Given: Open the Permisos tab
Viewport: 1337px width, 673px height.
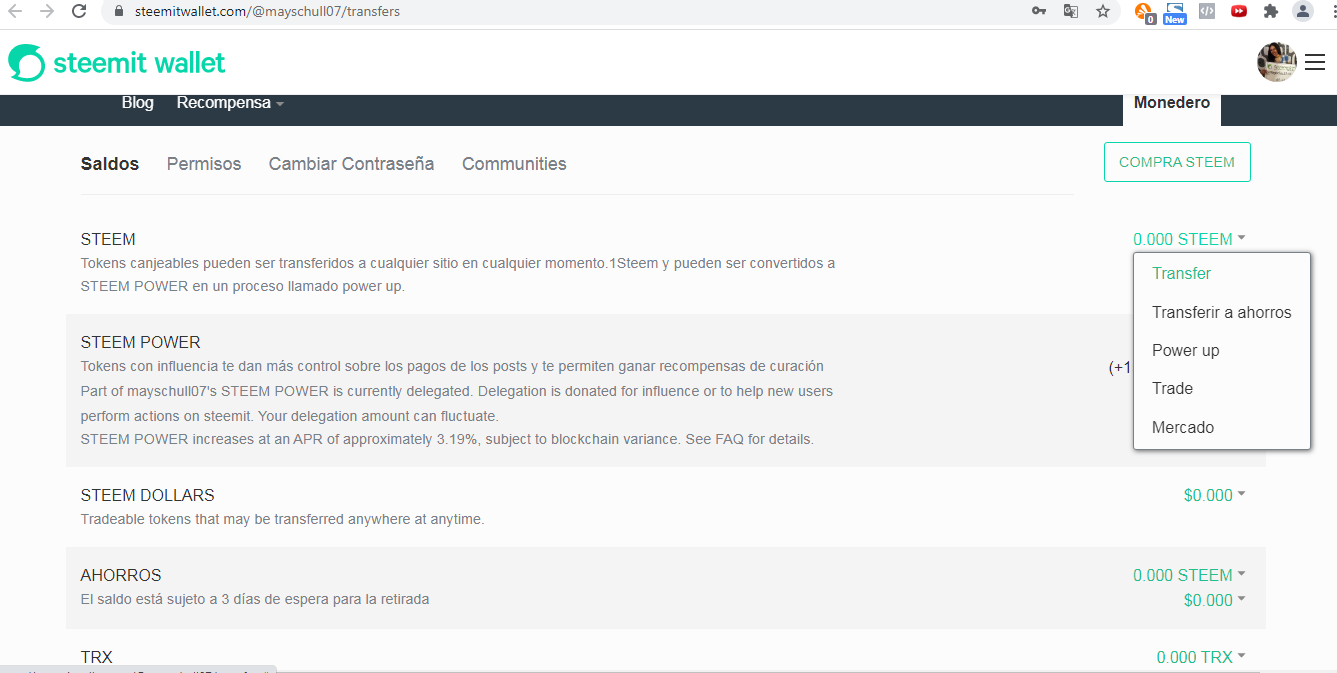Looking at the screenshot, I should 204,164.
